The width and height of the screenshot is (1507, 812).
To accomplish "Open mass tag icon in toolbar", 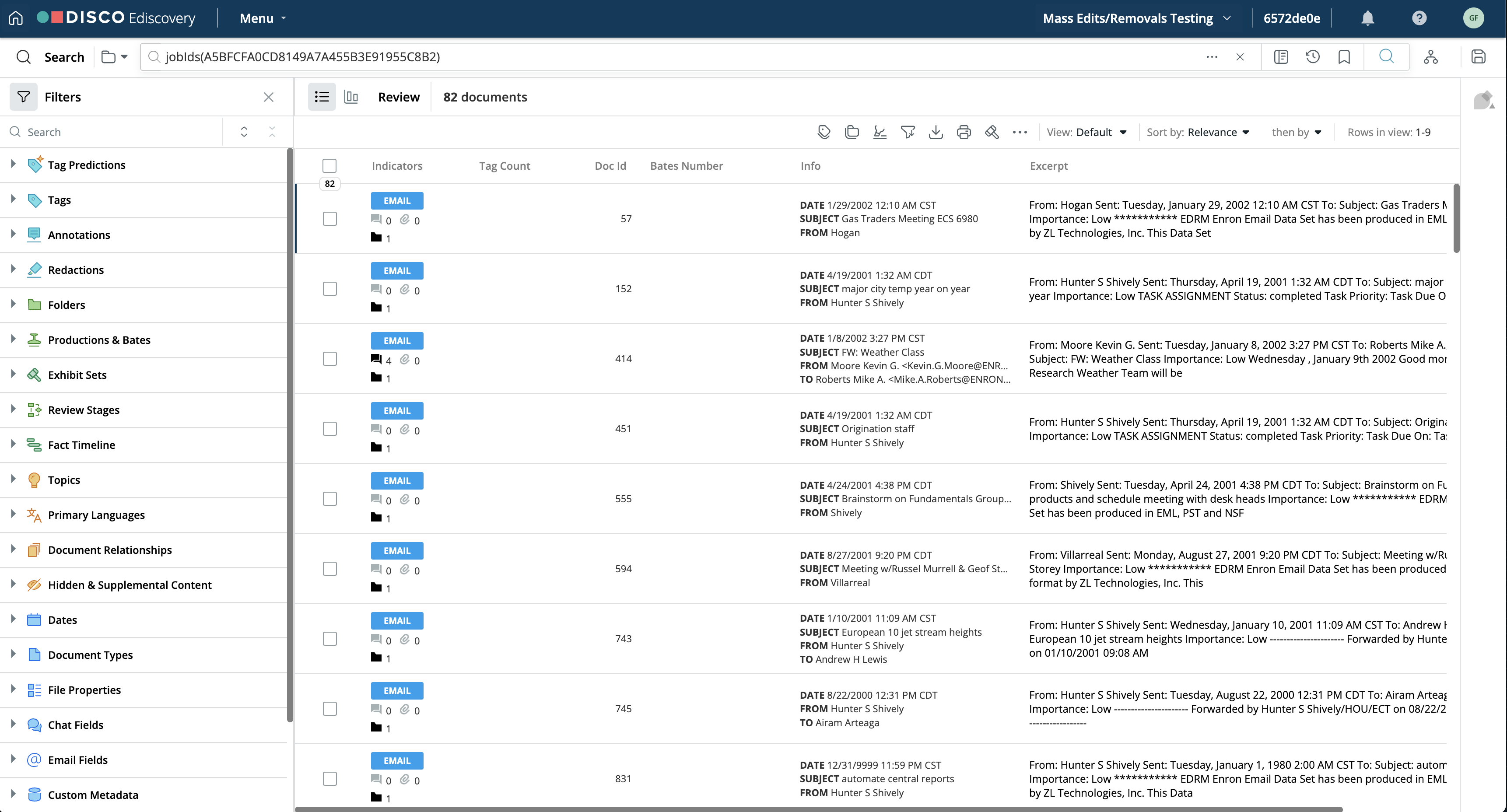I will [824, 132].
